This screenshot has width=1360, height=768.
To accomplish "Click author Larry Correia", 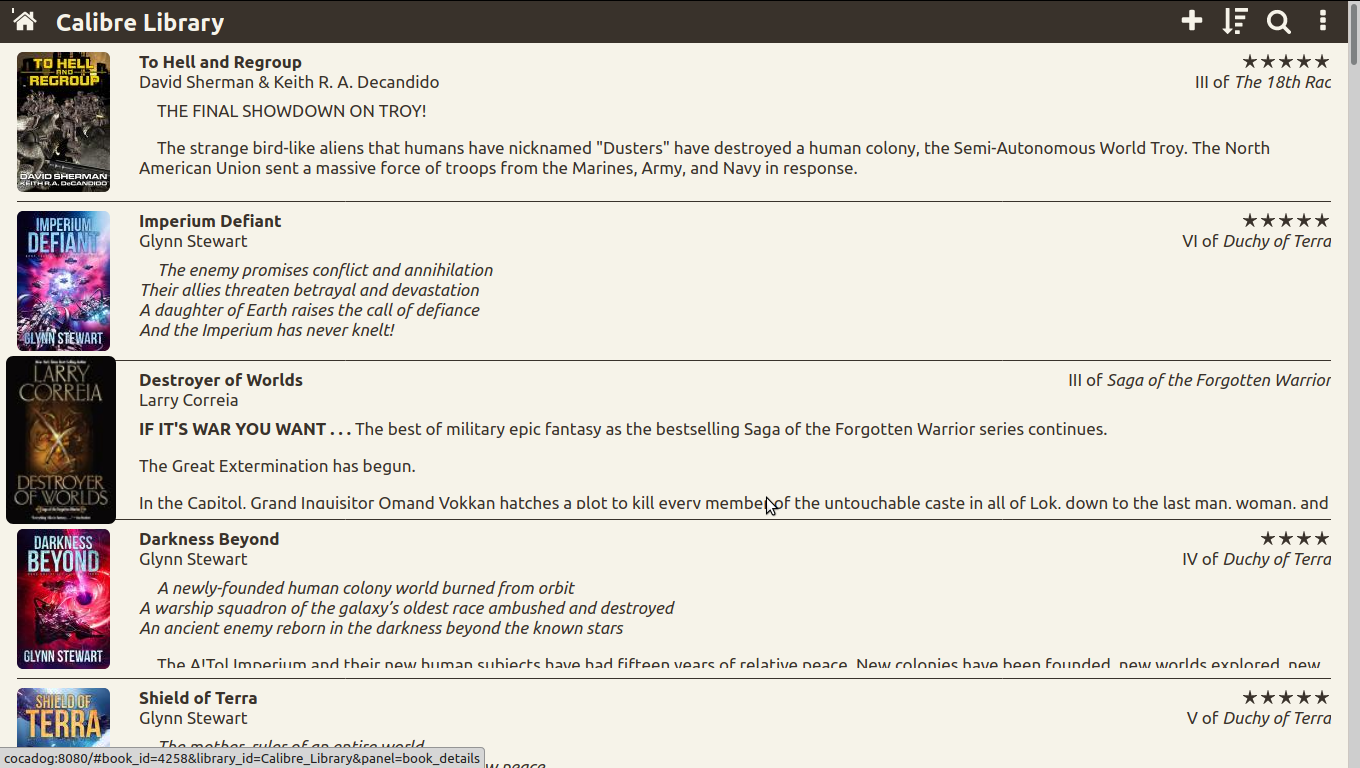I will (x=188, y=400).
